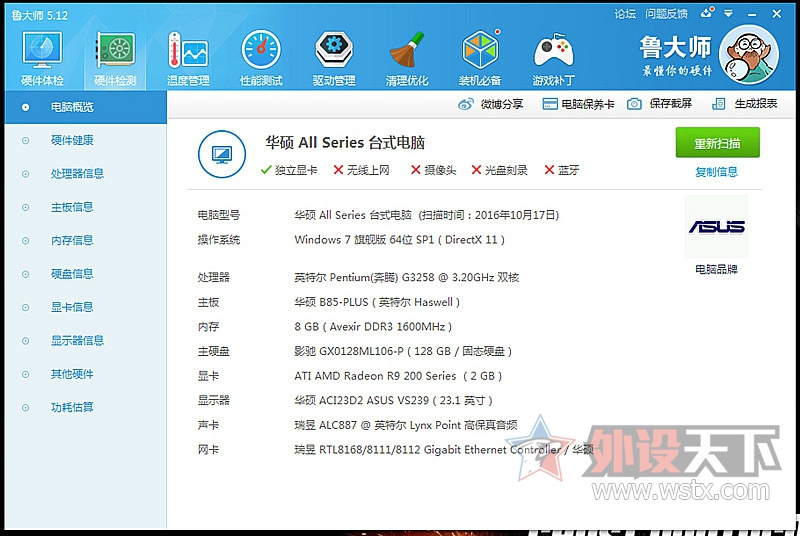The height and width of the screenshot is (536, 800).
Task: Click the 8 GB Avexir DDR3 memory value
Action: 373,326
